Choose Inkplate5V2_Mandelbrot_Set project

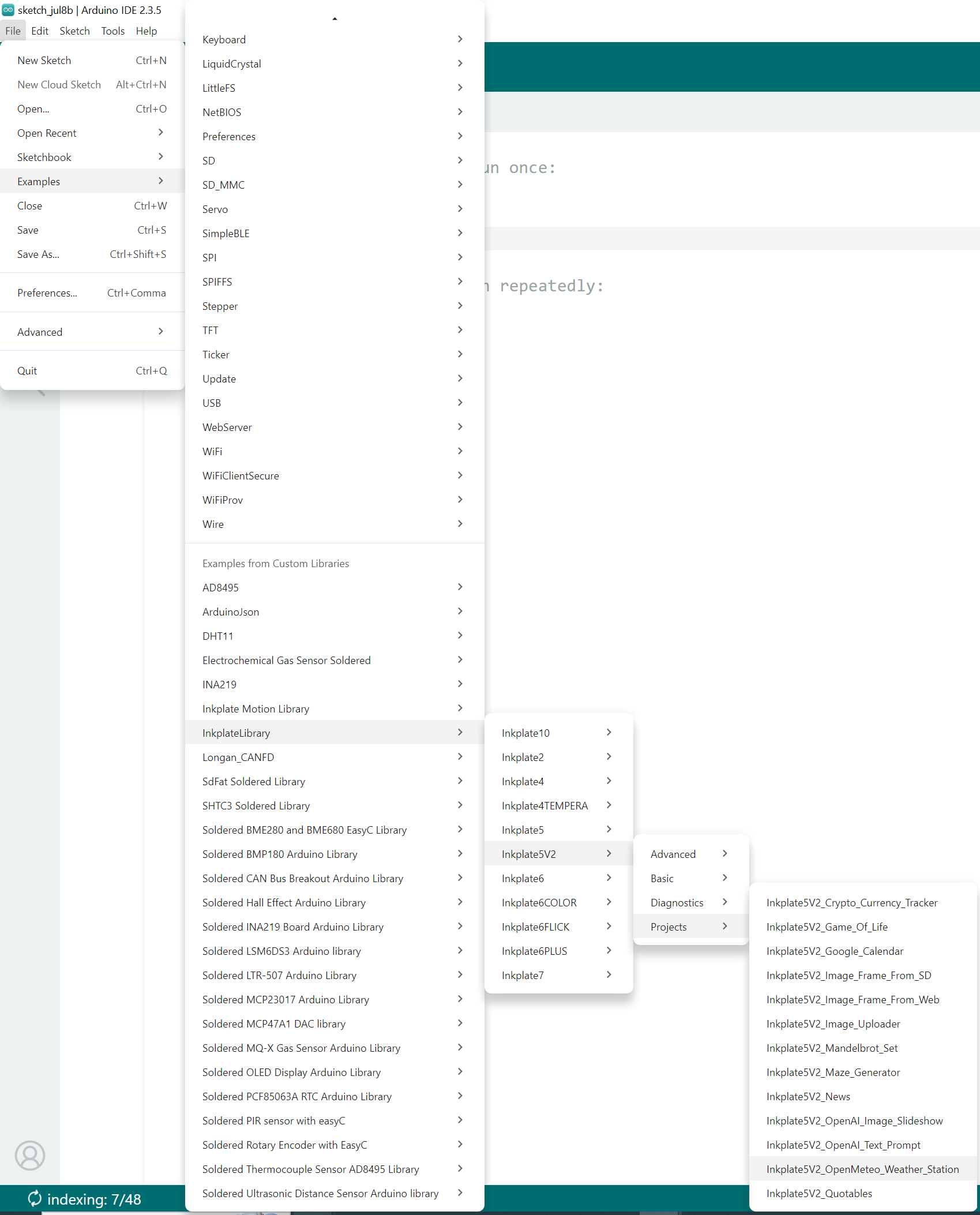(832, 1048)
